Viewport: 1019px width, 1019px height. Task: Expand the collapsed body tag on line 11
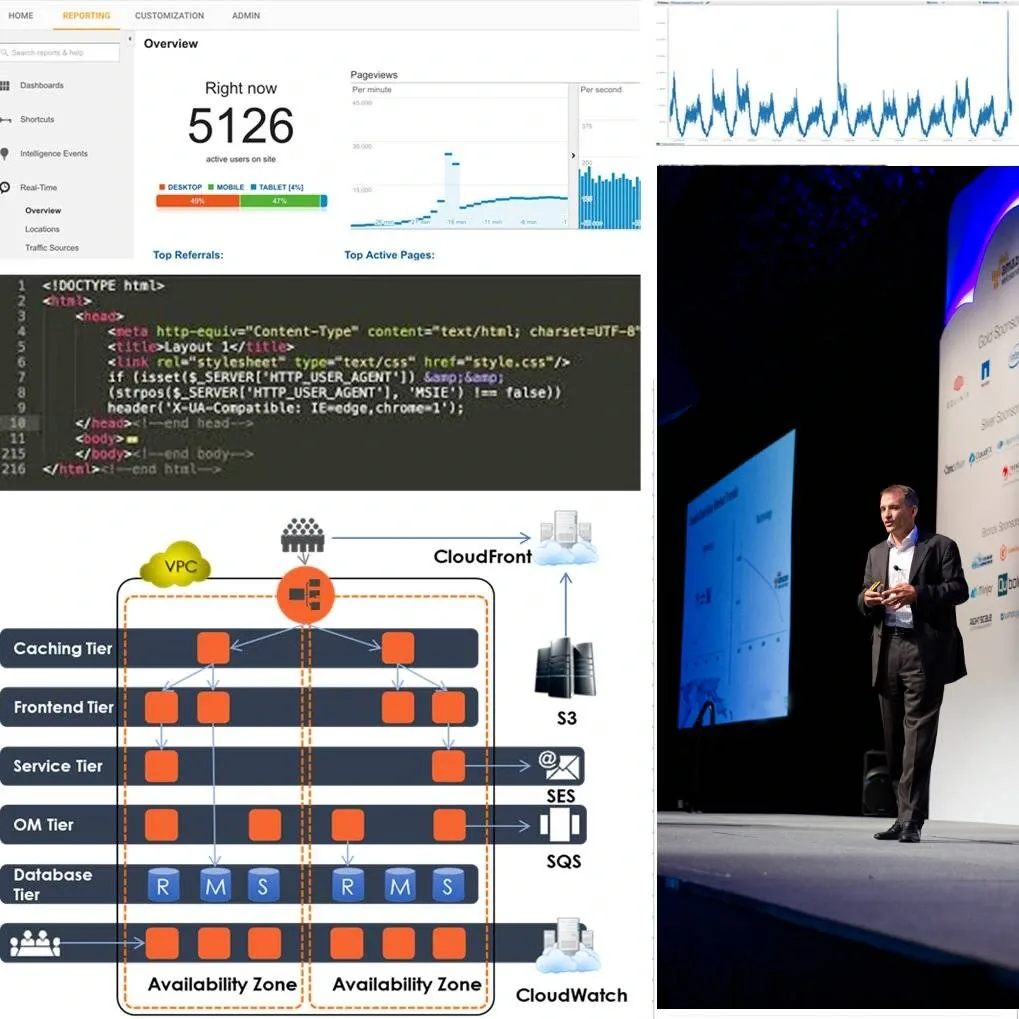pos(132,439)
